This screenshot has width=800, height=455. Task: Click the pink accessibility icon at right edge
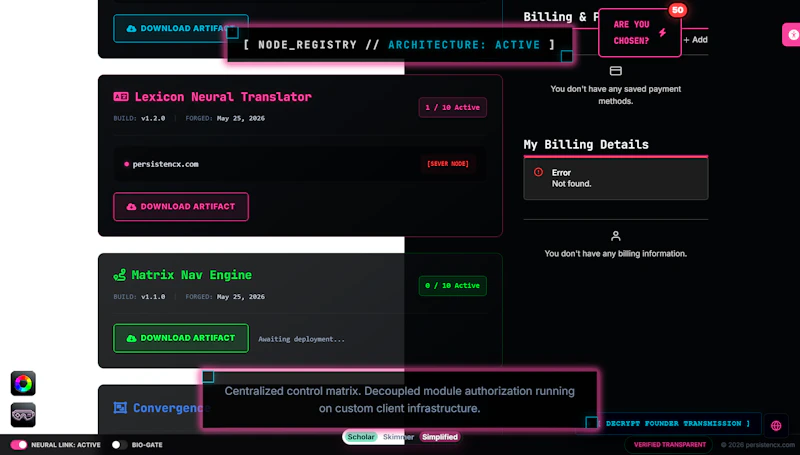[x=792, y=35]
